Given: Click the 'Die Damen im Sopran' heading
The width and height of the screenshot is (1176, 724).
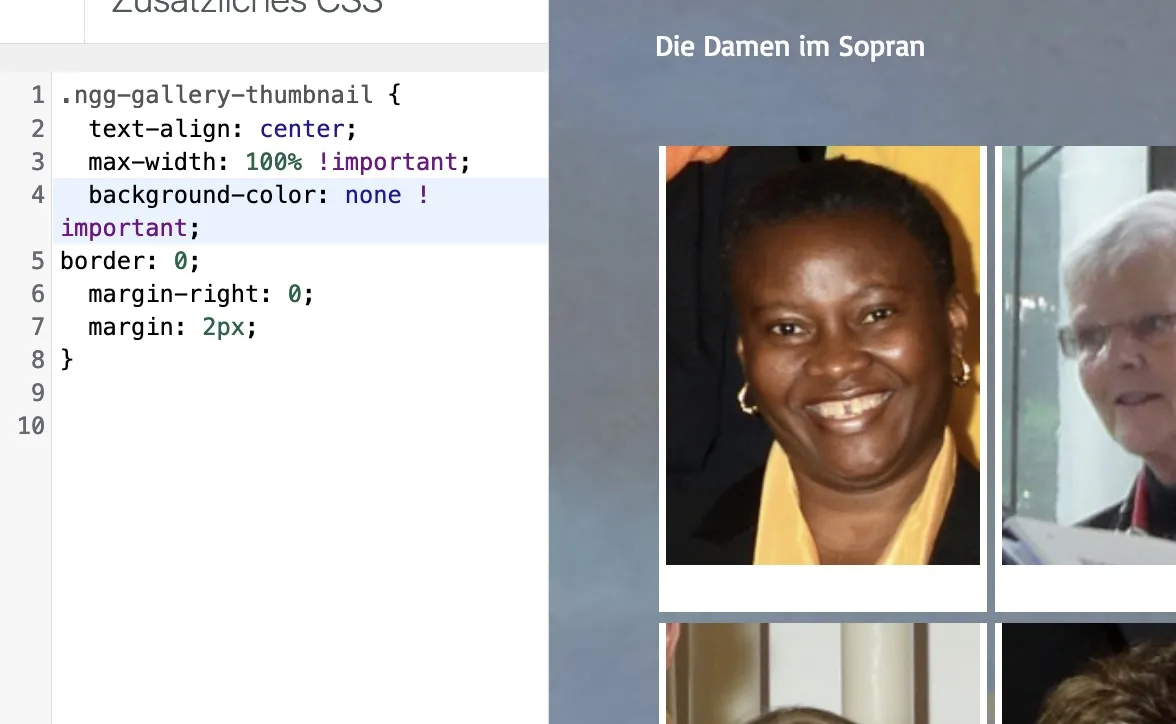Looking at the screenshot, I should 790,47.
